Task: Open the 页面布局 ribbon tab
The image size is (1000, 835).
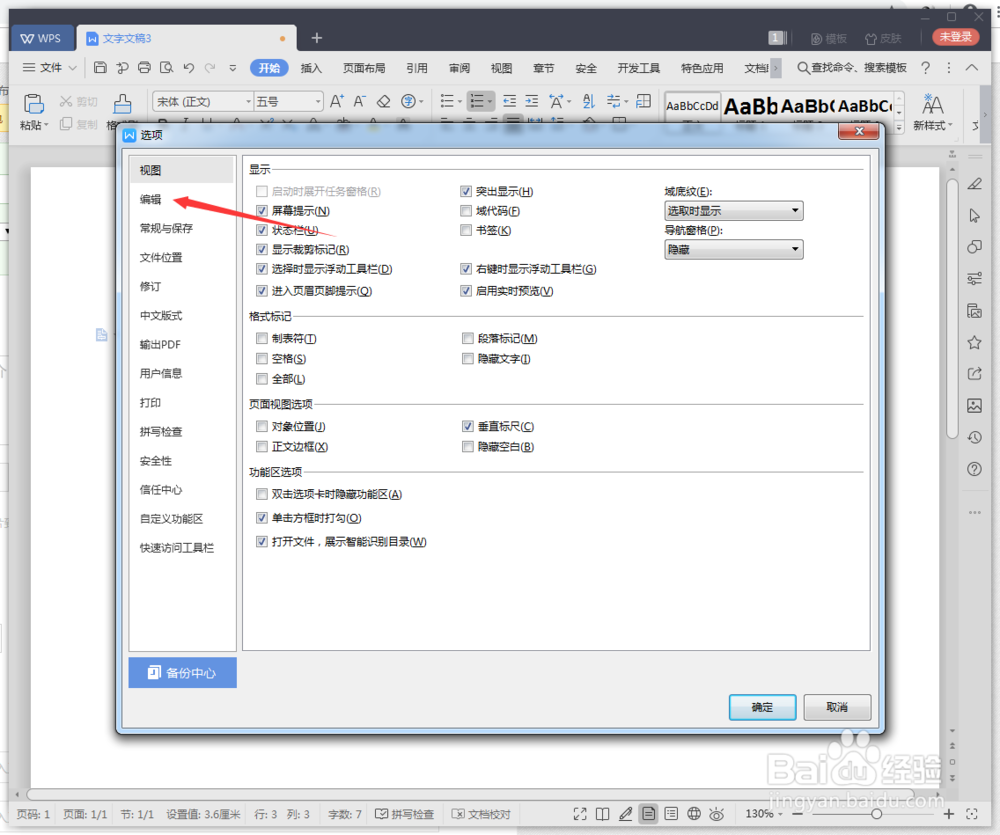Action: pyautogui.click(x=364, y=68)
